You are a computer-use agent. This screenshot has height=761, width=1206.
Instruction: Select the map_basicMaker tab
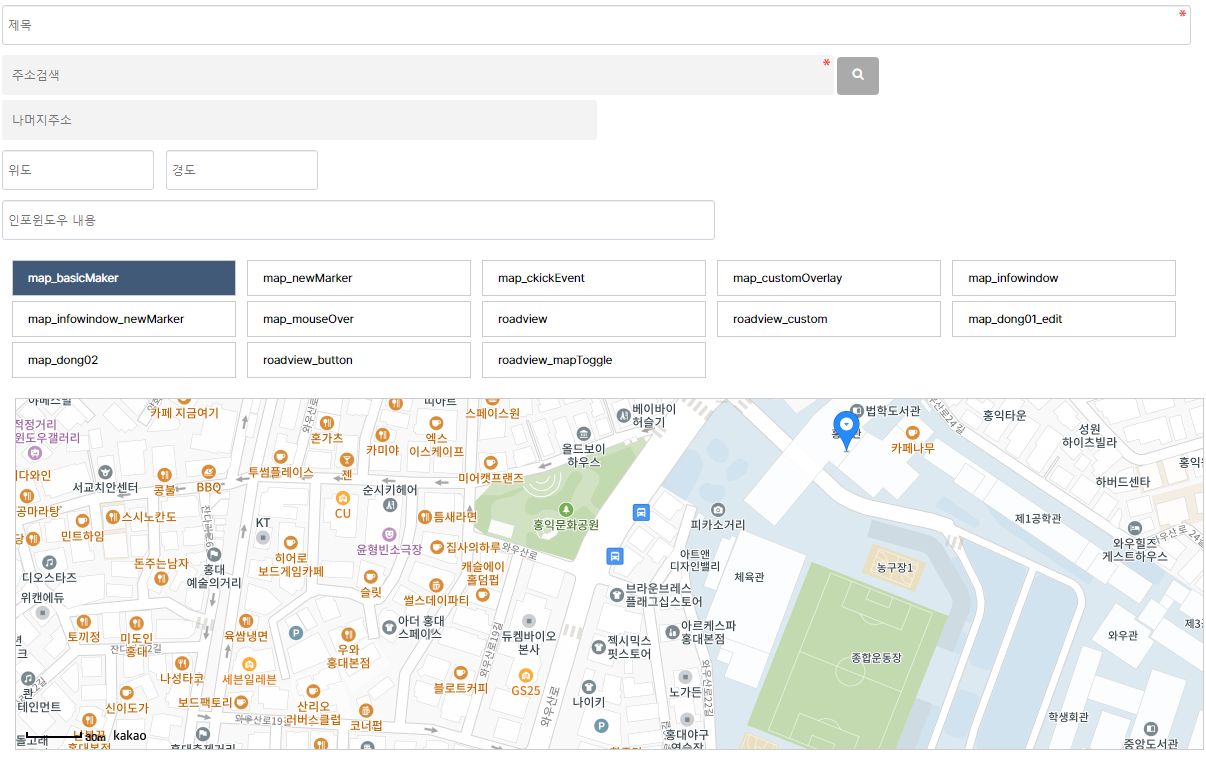pos(124,278)
